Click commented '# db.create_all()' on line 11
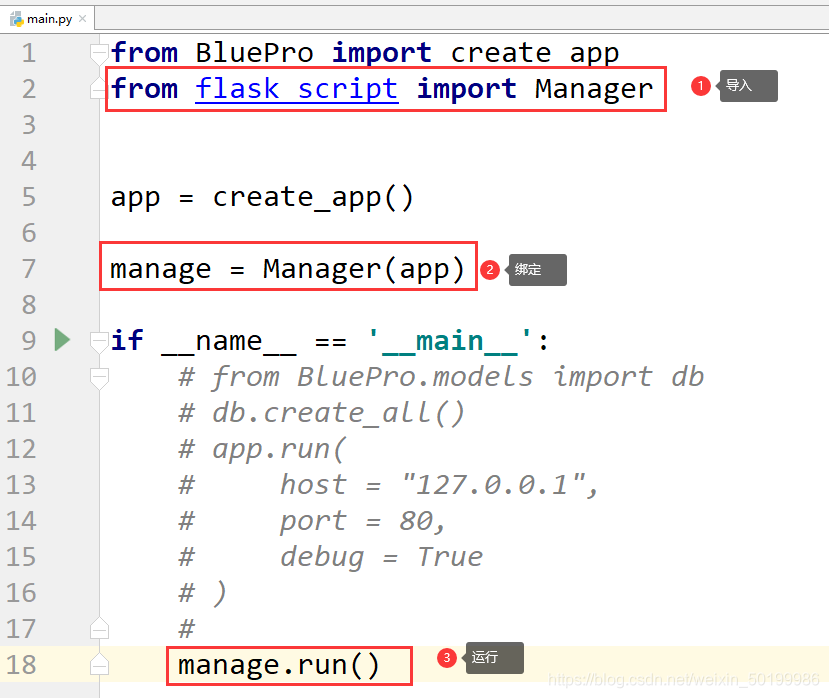829x698 pixels. point(321,413)
